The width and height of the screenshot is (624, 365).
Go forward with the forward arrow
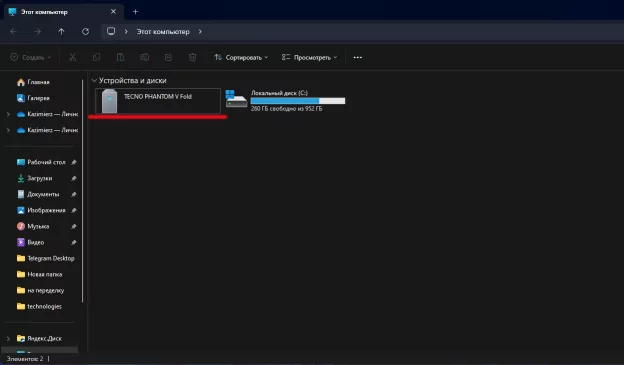[37, 31]
